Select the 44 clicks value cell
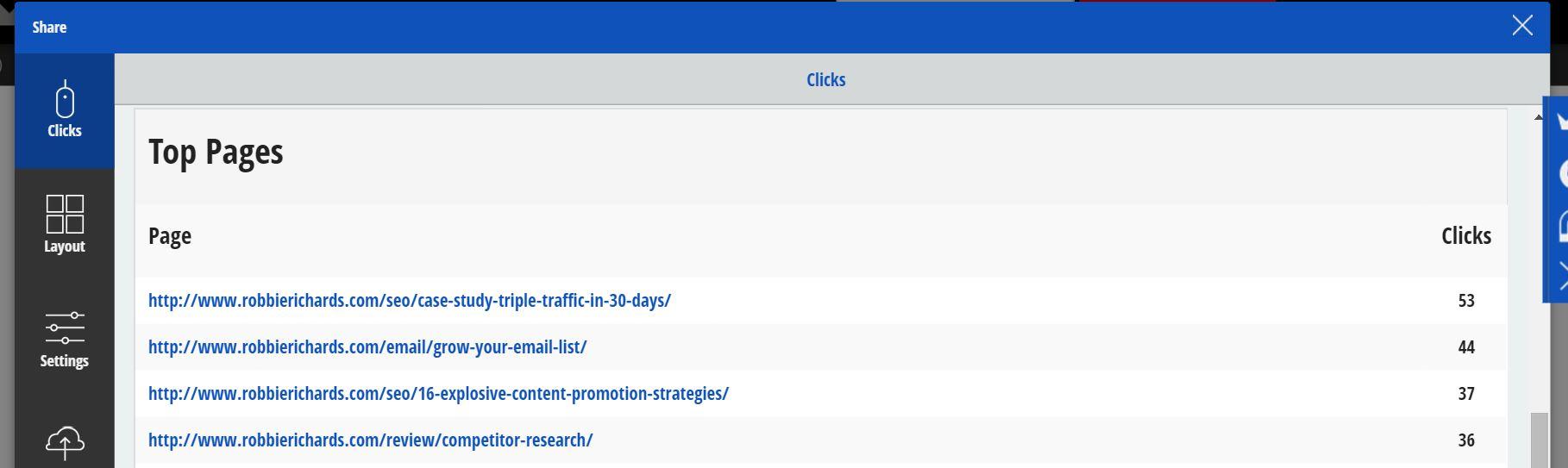The width and height of the screenshot is (1568, 468). coord(1465,347)
